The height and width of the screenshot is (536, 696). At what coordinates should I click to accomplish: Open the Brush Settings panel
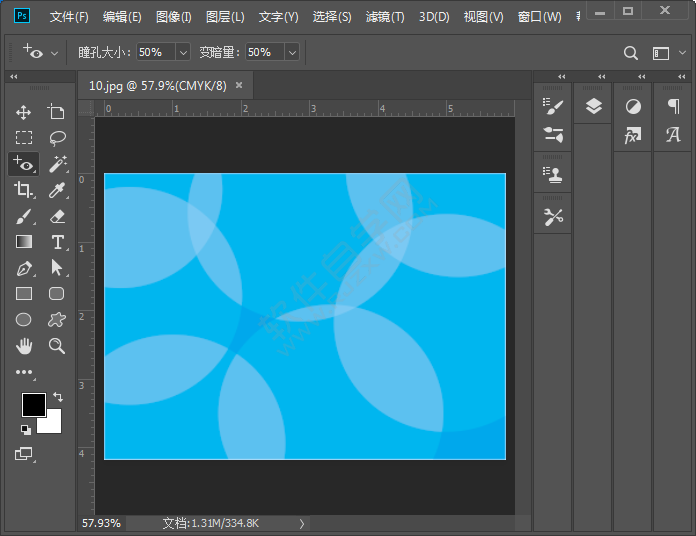tap(553, 135)
